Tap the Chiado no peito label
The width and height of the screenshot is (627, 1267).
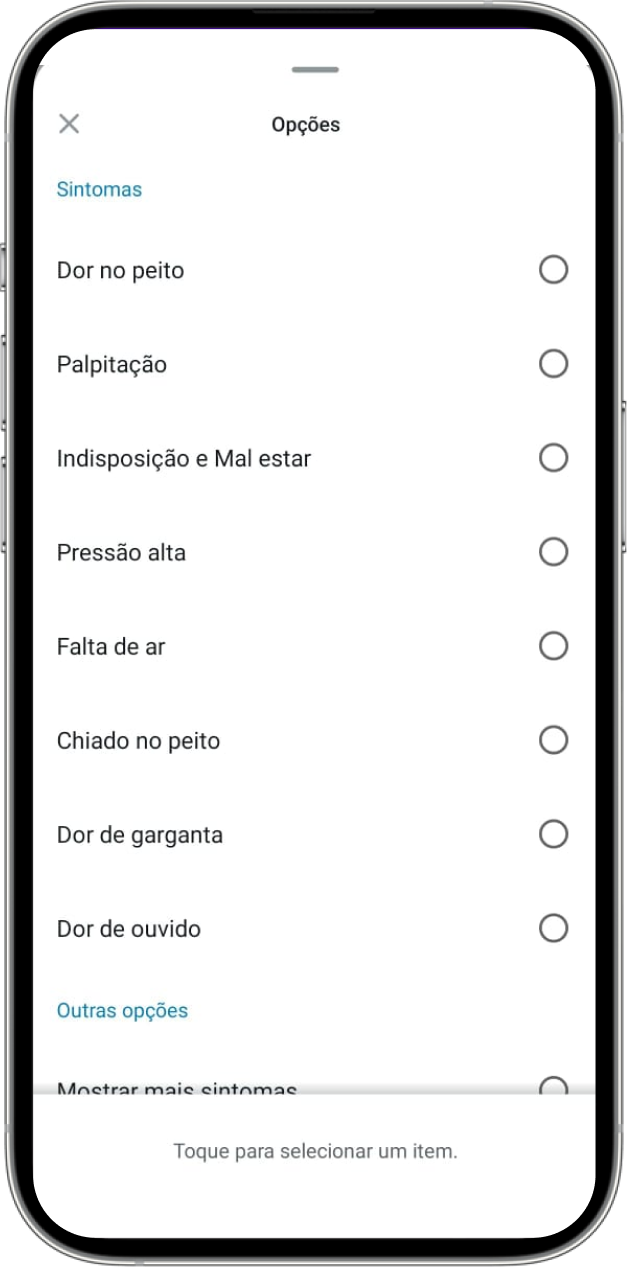[x=138, y=741]
